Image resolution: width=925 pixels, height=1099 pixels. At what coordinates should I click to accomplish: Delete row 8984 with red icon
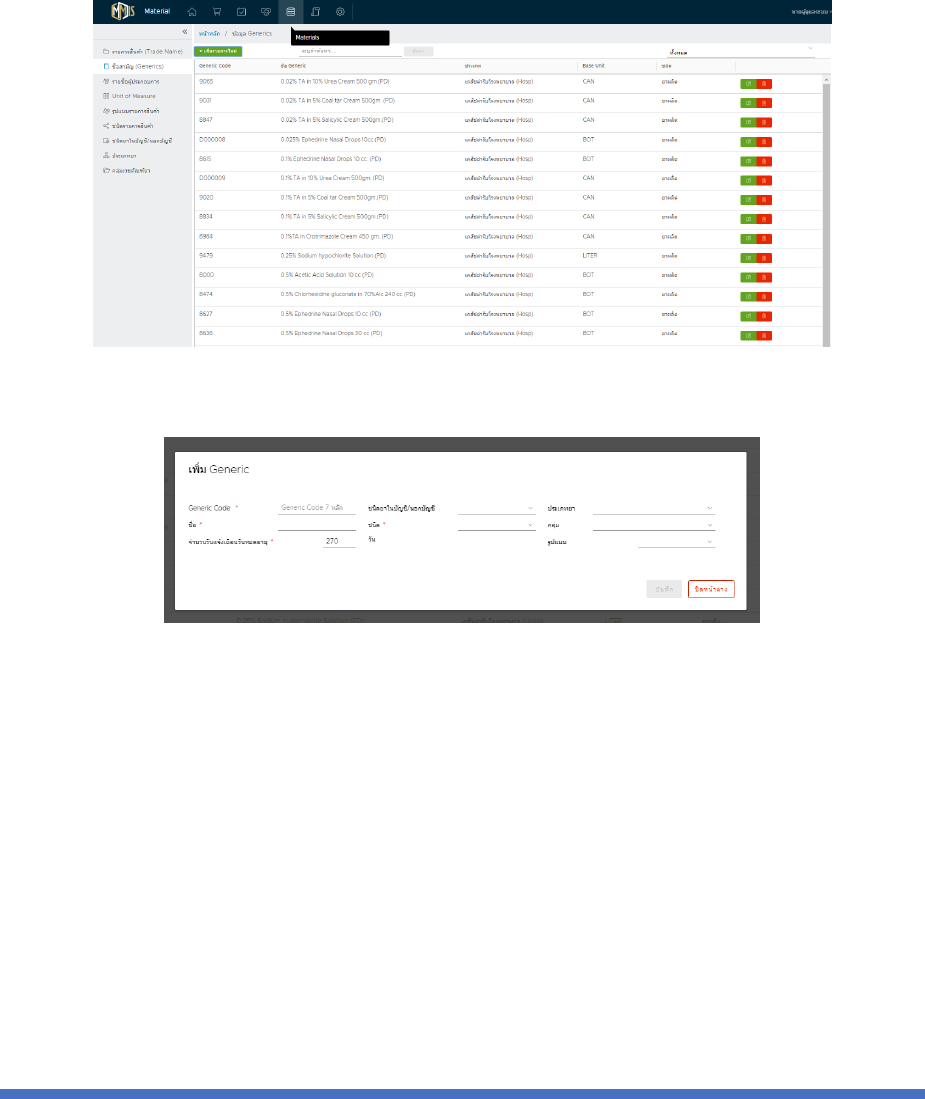764,239
